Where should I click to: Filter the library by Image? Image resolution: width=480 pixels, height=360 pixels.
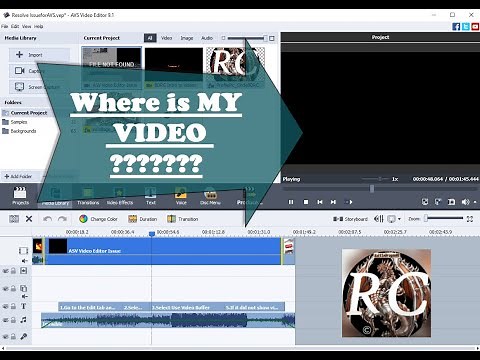pyautogui.click(x=187, y=38)
